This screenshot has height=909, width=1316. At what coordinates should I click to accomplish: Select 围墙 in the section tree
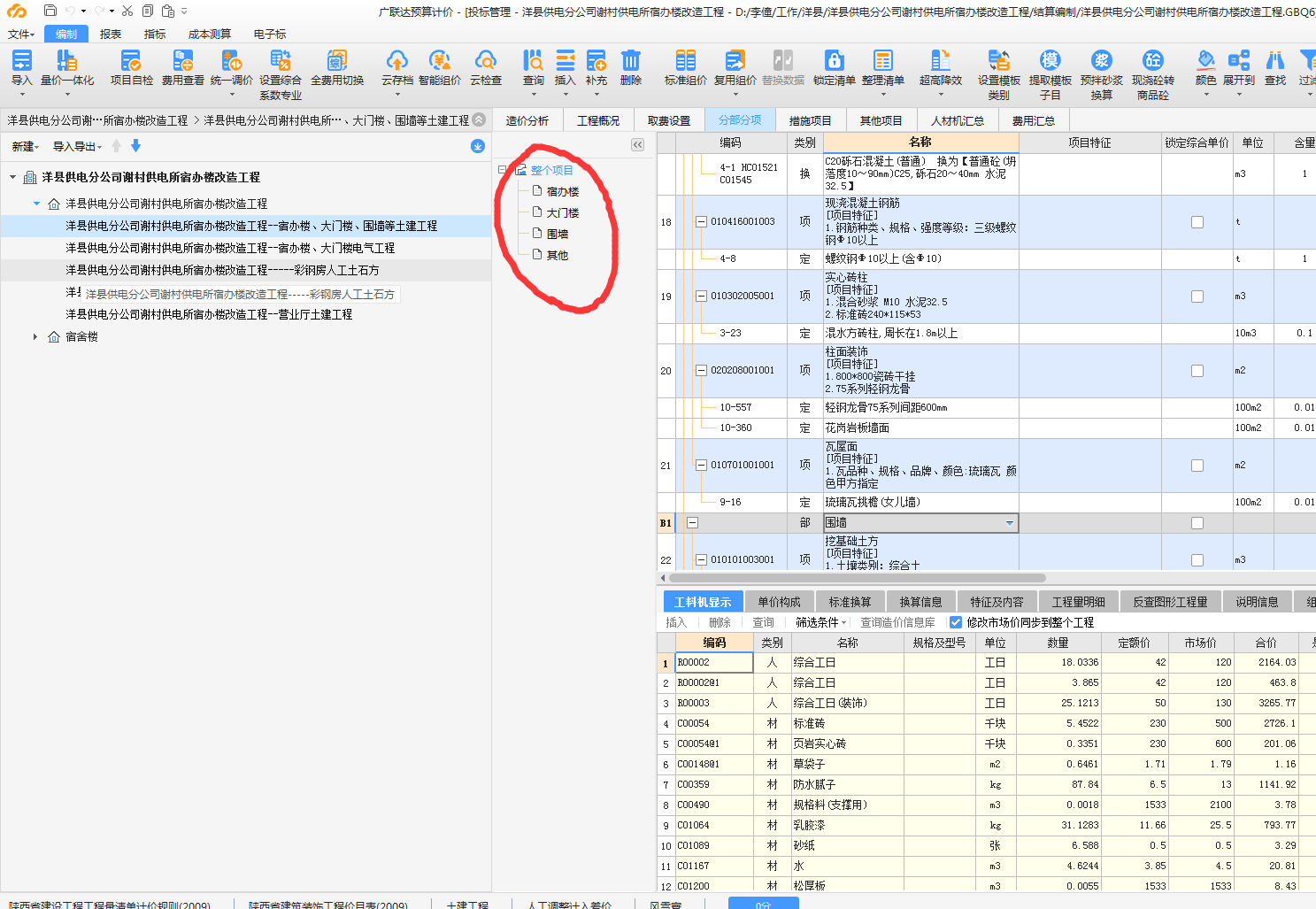[x=557, y=235]
